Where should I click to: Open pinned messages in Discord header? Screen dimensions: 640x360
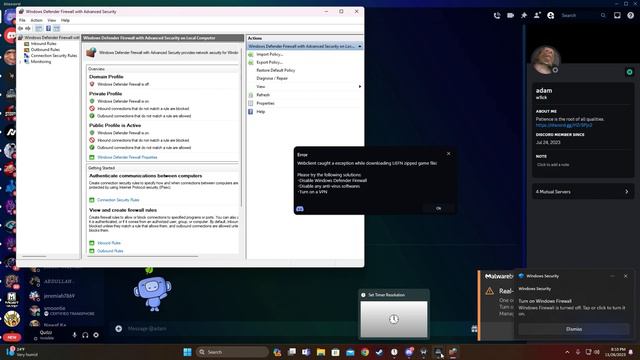[x=524, y=16]
